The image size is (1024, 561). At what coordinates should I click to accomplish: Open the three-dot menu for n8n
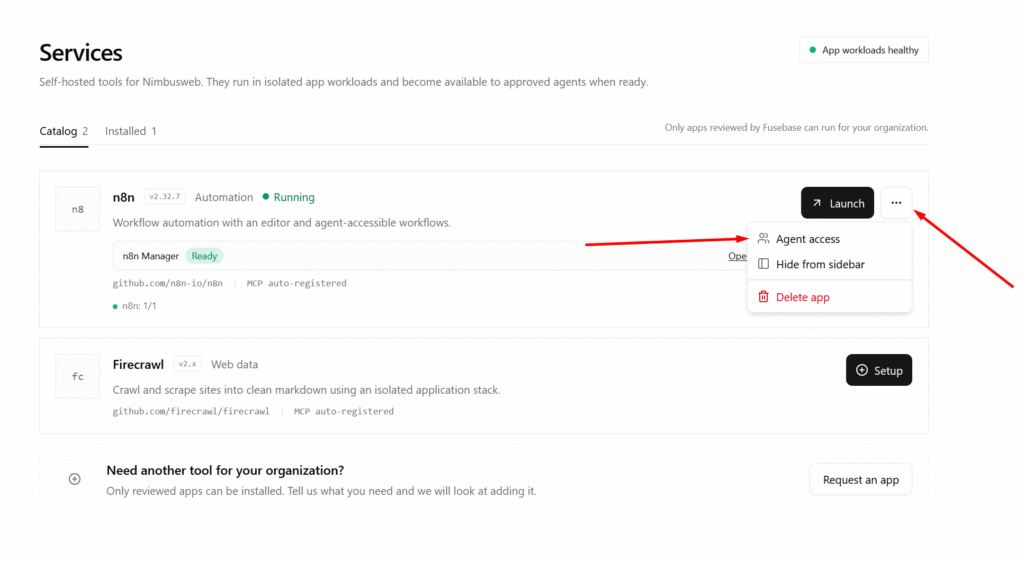[896, 203]
